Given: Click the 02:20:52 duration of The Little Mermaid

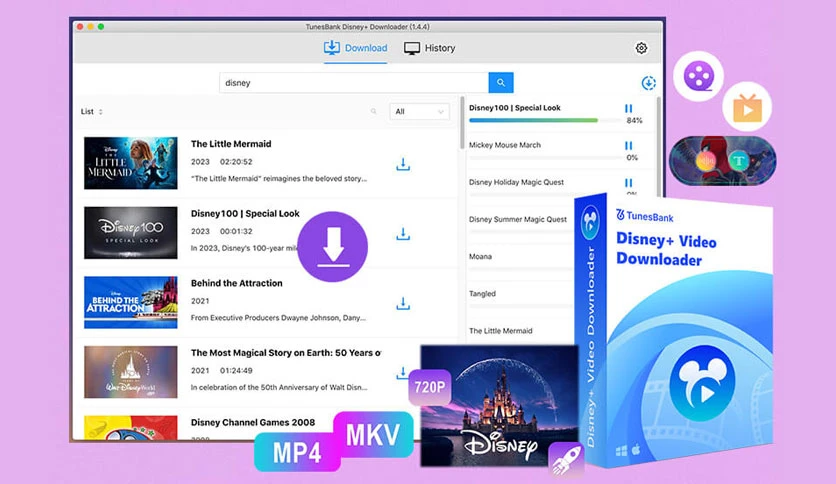Looking at the screenshot, I should point(236,162).
